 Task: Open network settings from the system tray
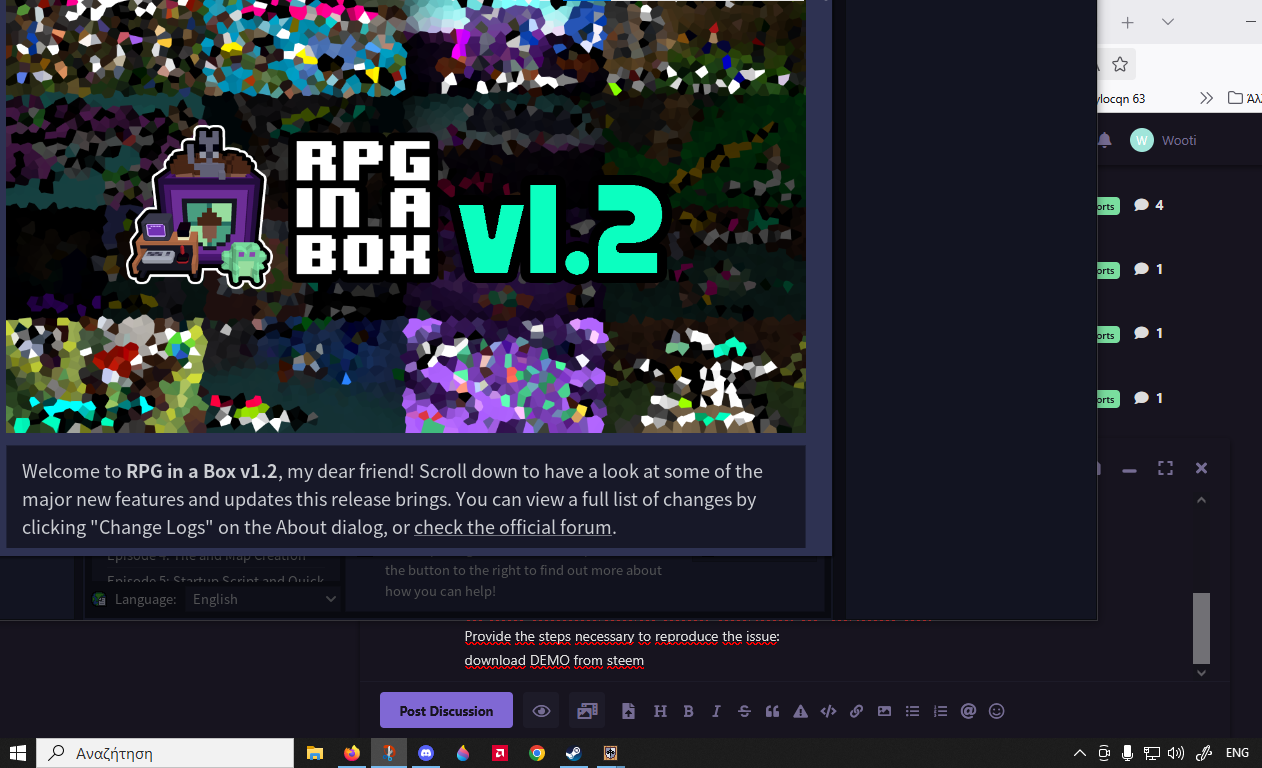click(x=1152, y=753)
